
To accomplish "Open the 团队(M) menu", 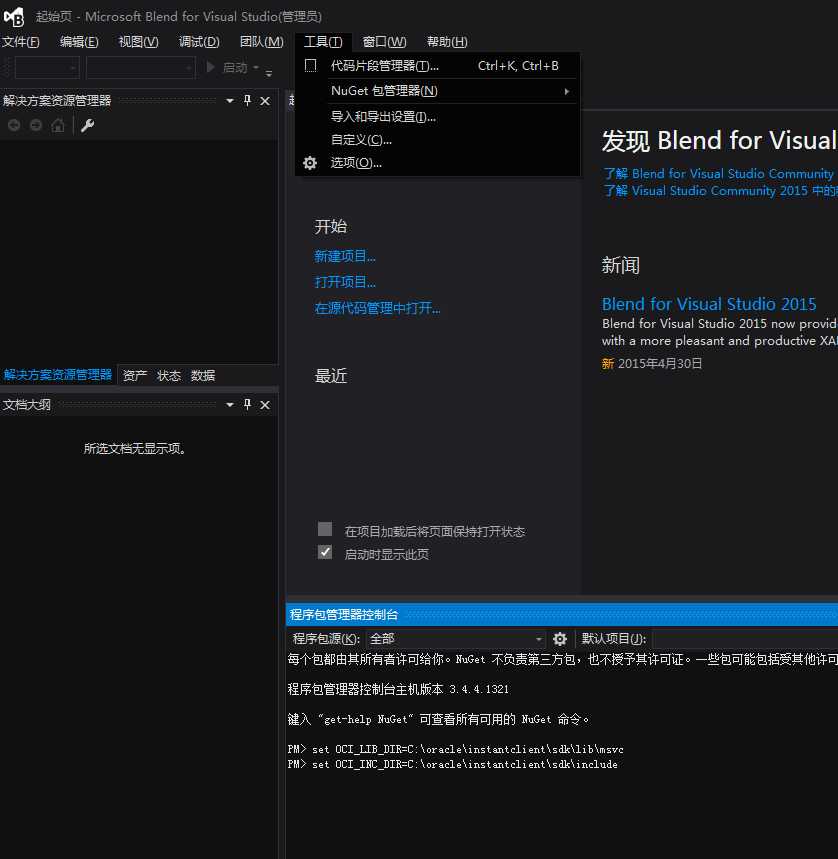I will (262, 42).
